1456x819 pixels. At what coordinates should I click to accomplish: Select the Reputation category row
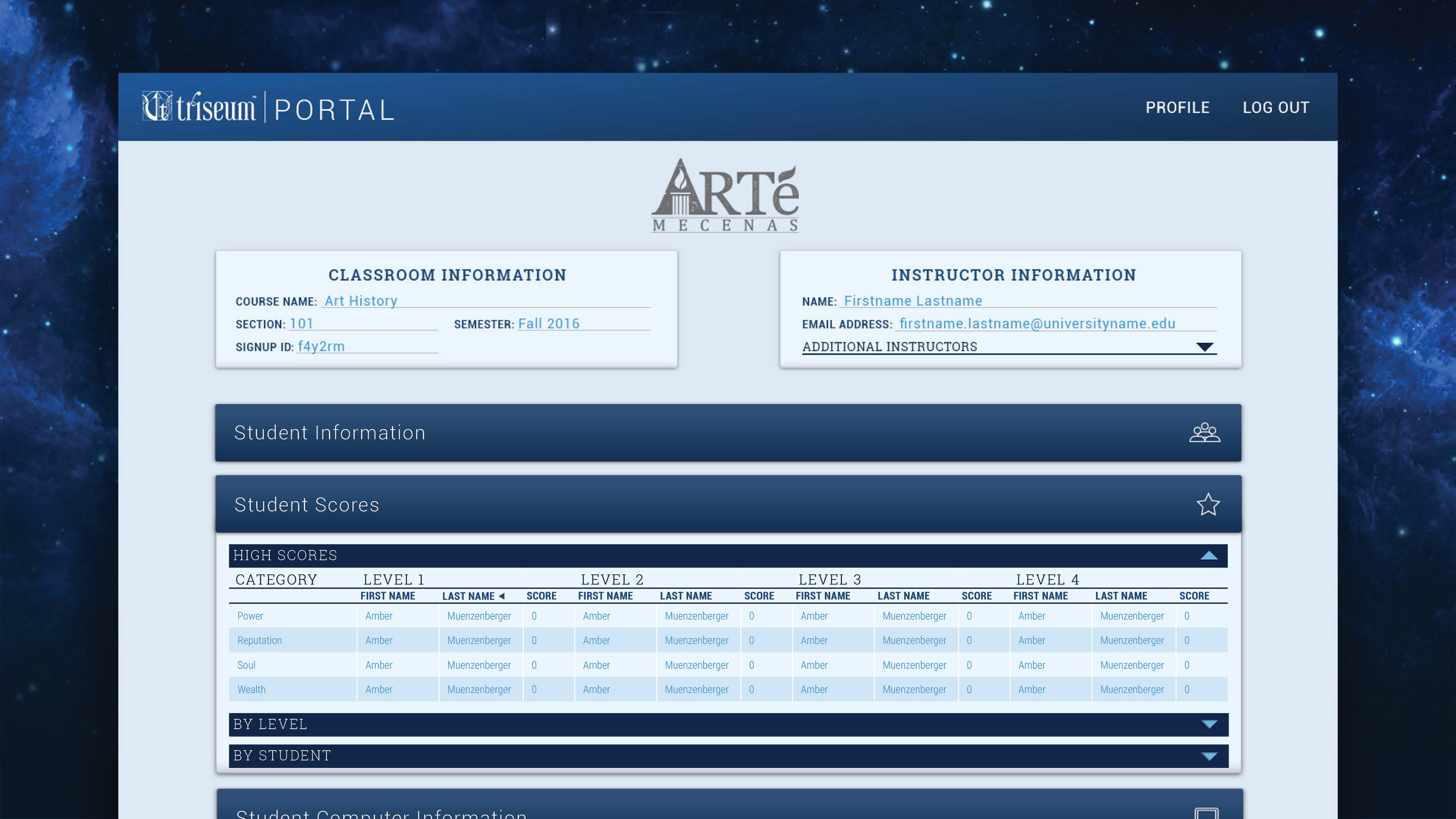tap(728, 640)
